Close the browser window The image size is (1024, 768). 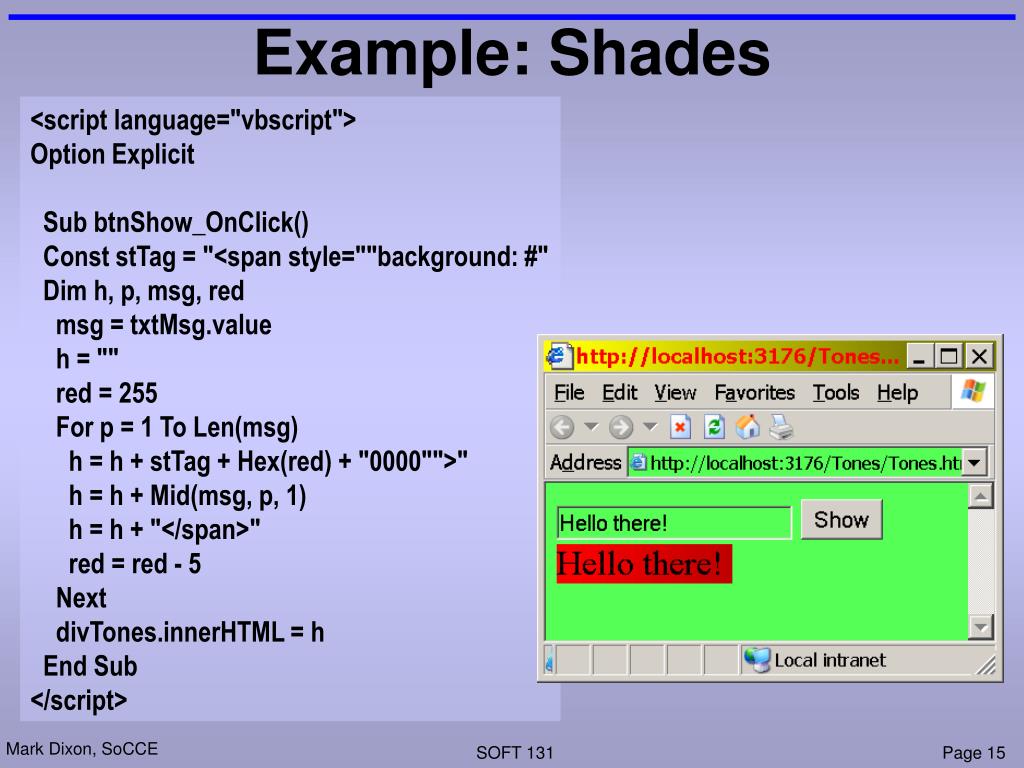click(x=979, y=357)
